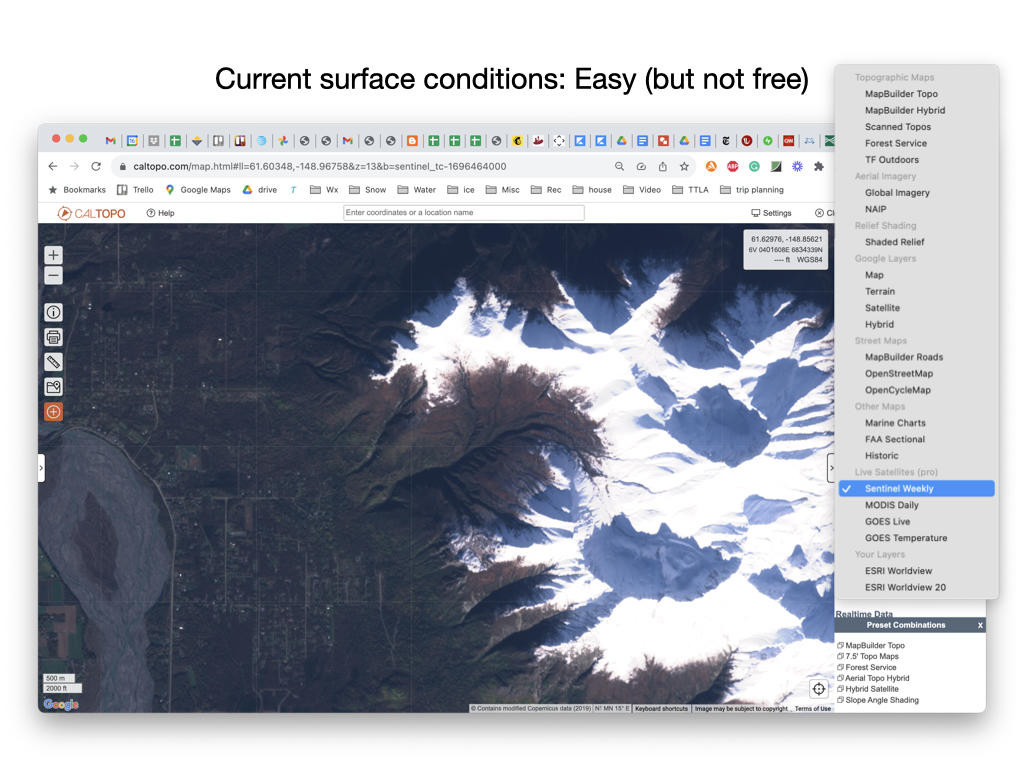Apply 7.5' Topo Maps preset
The height and width of the screenshot is (768, 1024).
868,656
